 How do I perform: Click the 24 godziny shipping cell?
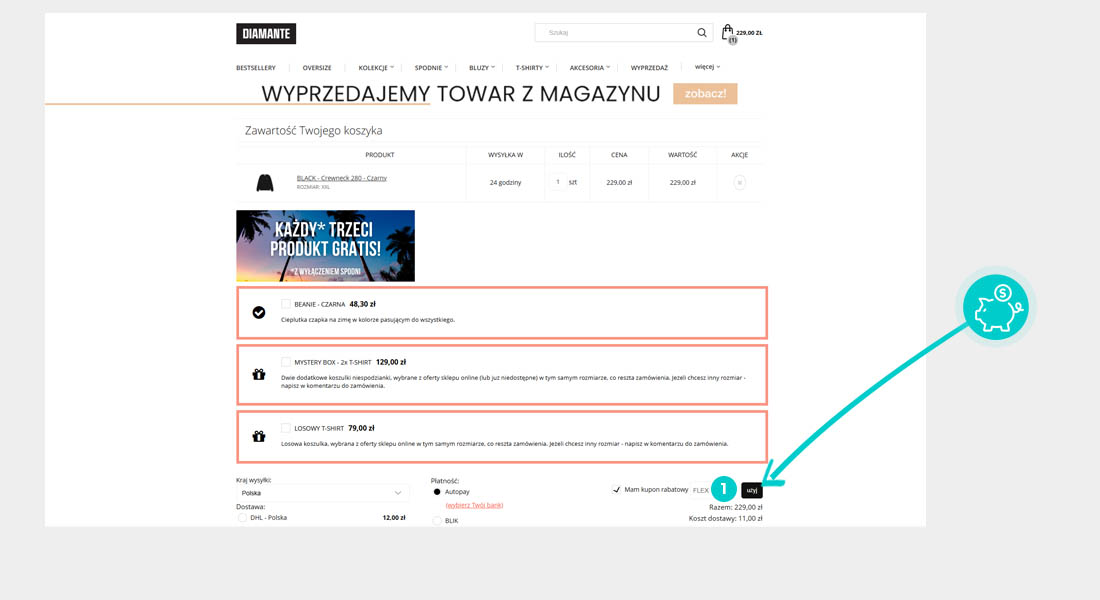505,182
